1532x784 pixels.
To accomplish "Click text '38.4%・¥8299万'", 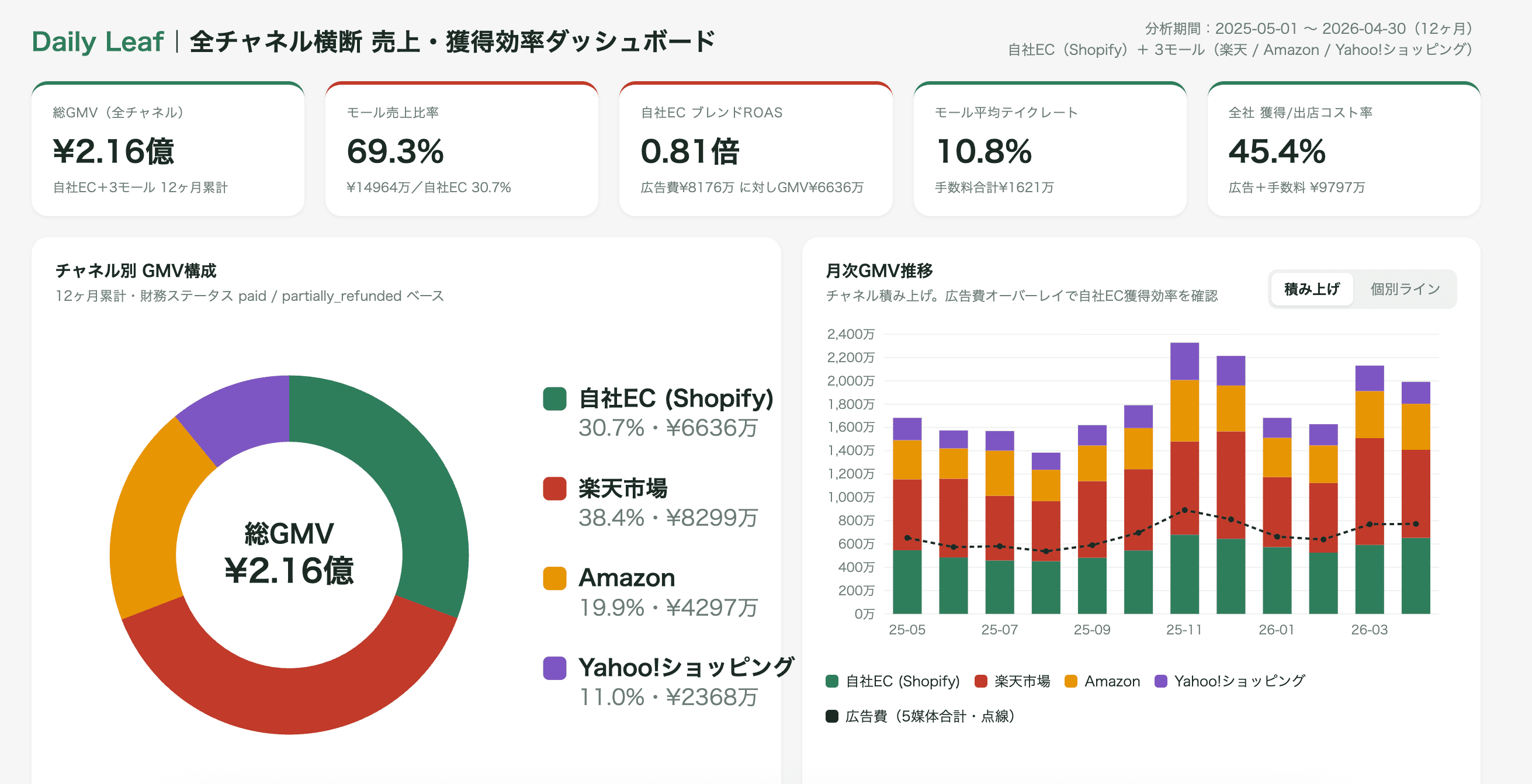I will pyautogui.click(x=668, y=518).
